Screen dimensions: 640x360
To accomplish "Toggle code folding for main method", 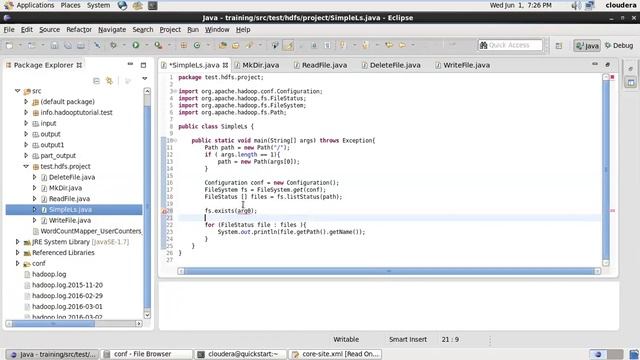I will (175, 140).
